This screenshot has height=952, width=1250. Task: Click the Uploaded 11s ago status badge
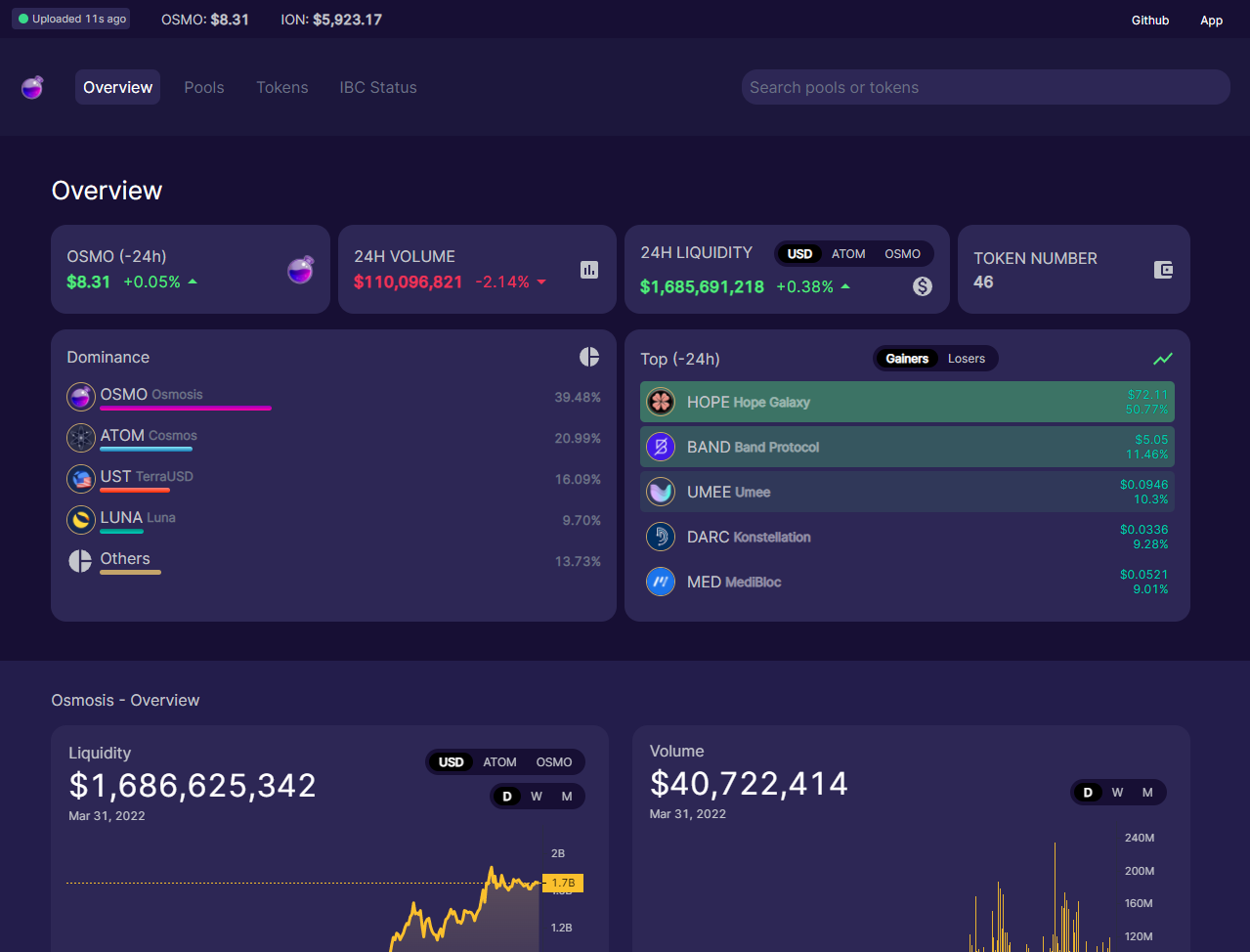coord(71,19)
